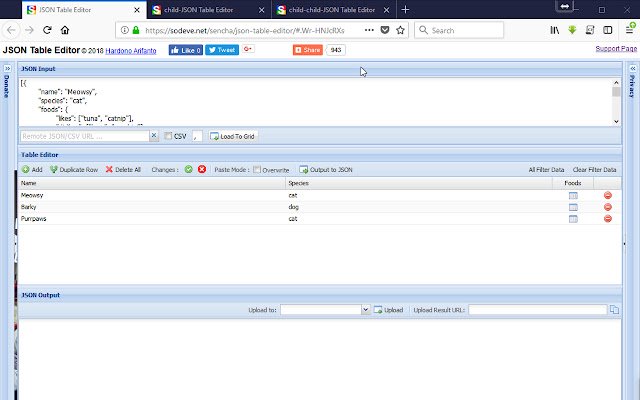
Task: Delete the Barky row with red minus icon
Action: (607, 207)
